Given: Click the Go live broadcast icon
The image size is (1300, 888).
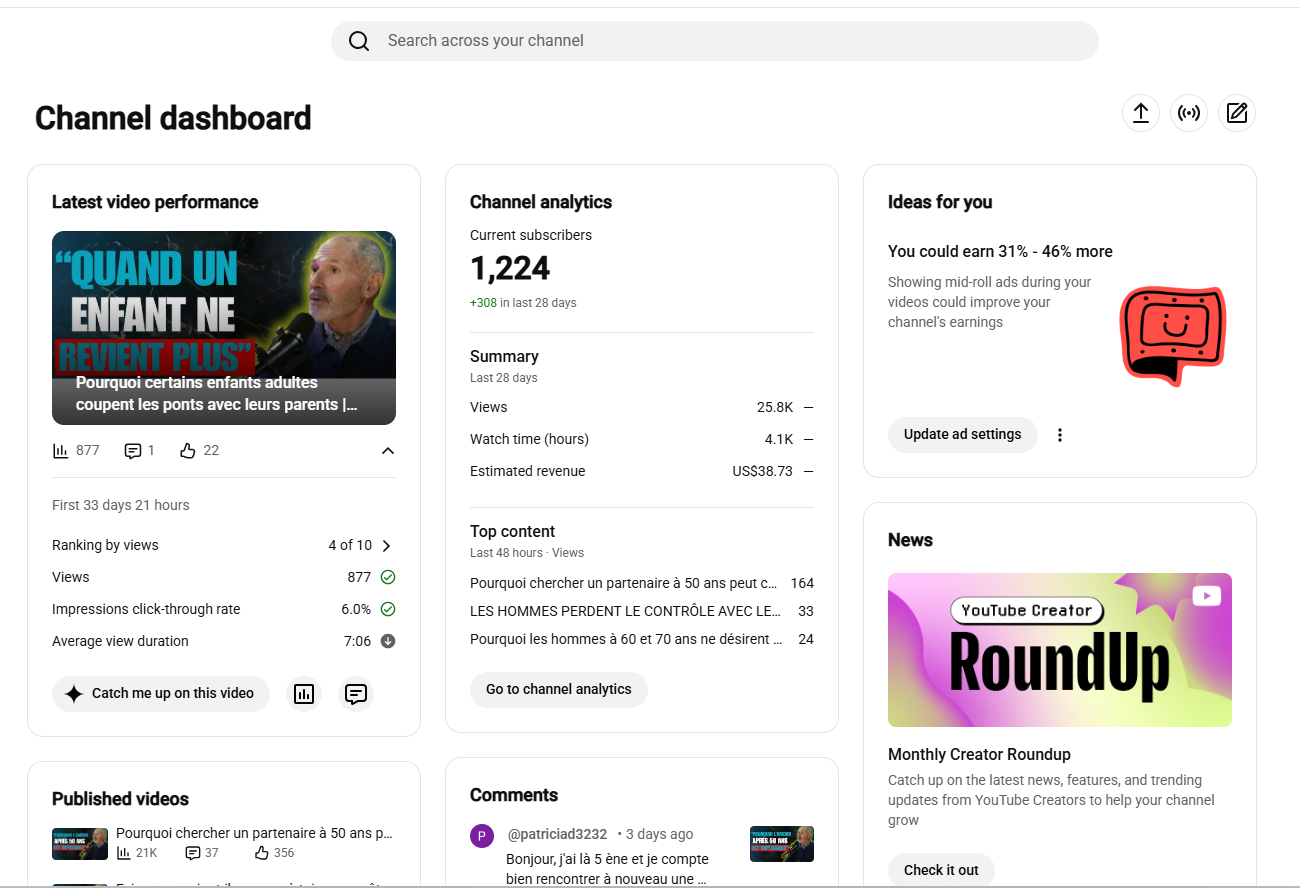Looking at the screenshot, I should click(1189, 113).
